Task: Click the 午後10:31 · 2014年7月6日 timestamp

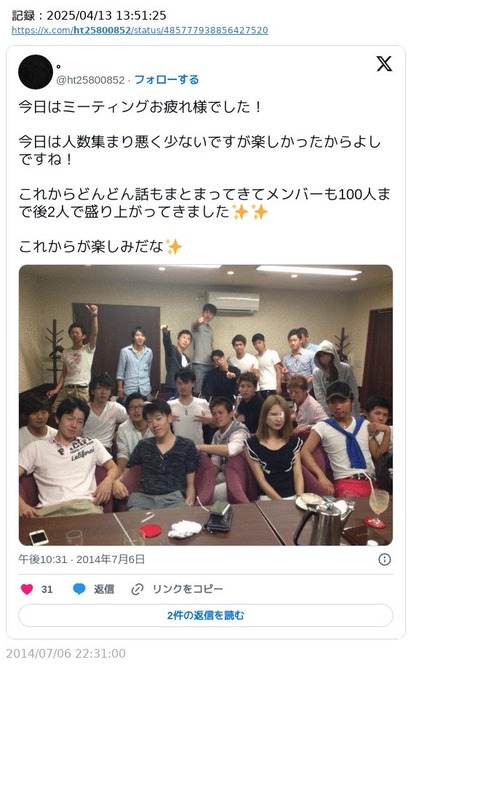Action: [x=82, y=559]
